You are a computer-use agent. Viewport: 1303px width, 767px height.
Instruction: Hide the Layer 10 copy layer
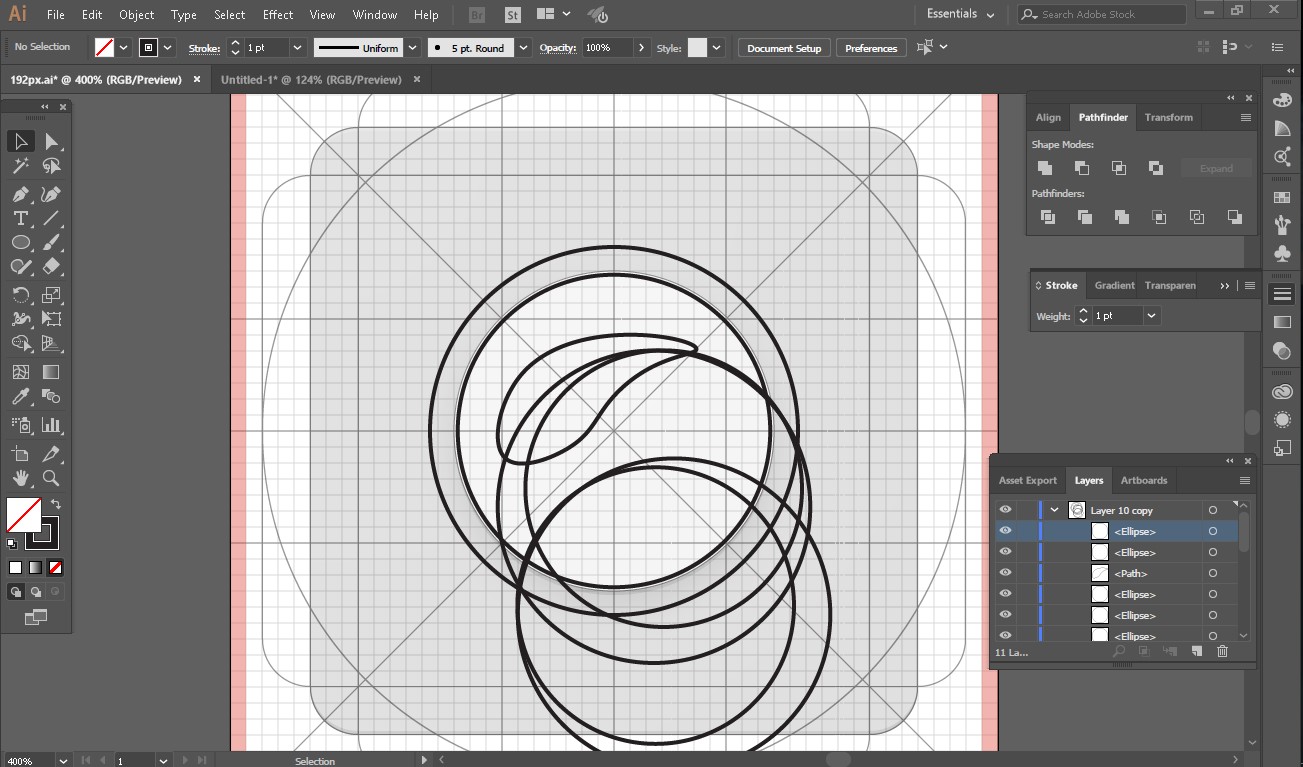tap(1005, 510)
